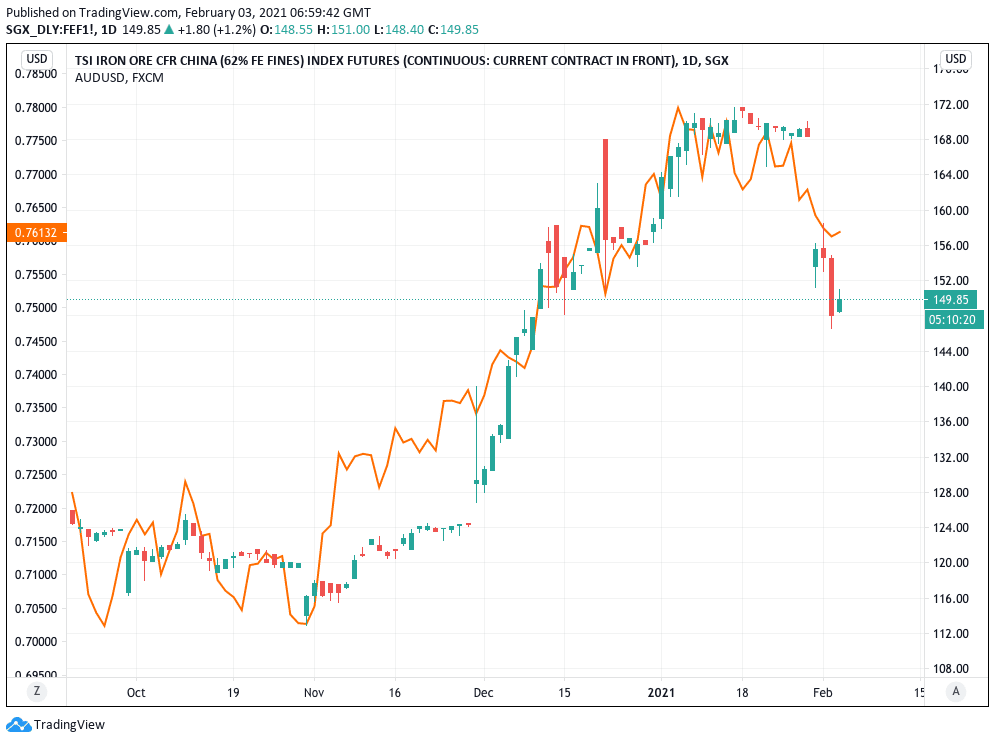Click the Dec label on time axis
The width and height of the screenshot is (995, 743).
point(483,692)
